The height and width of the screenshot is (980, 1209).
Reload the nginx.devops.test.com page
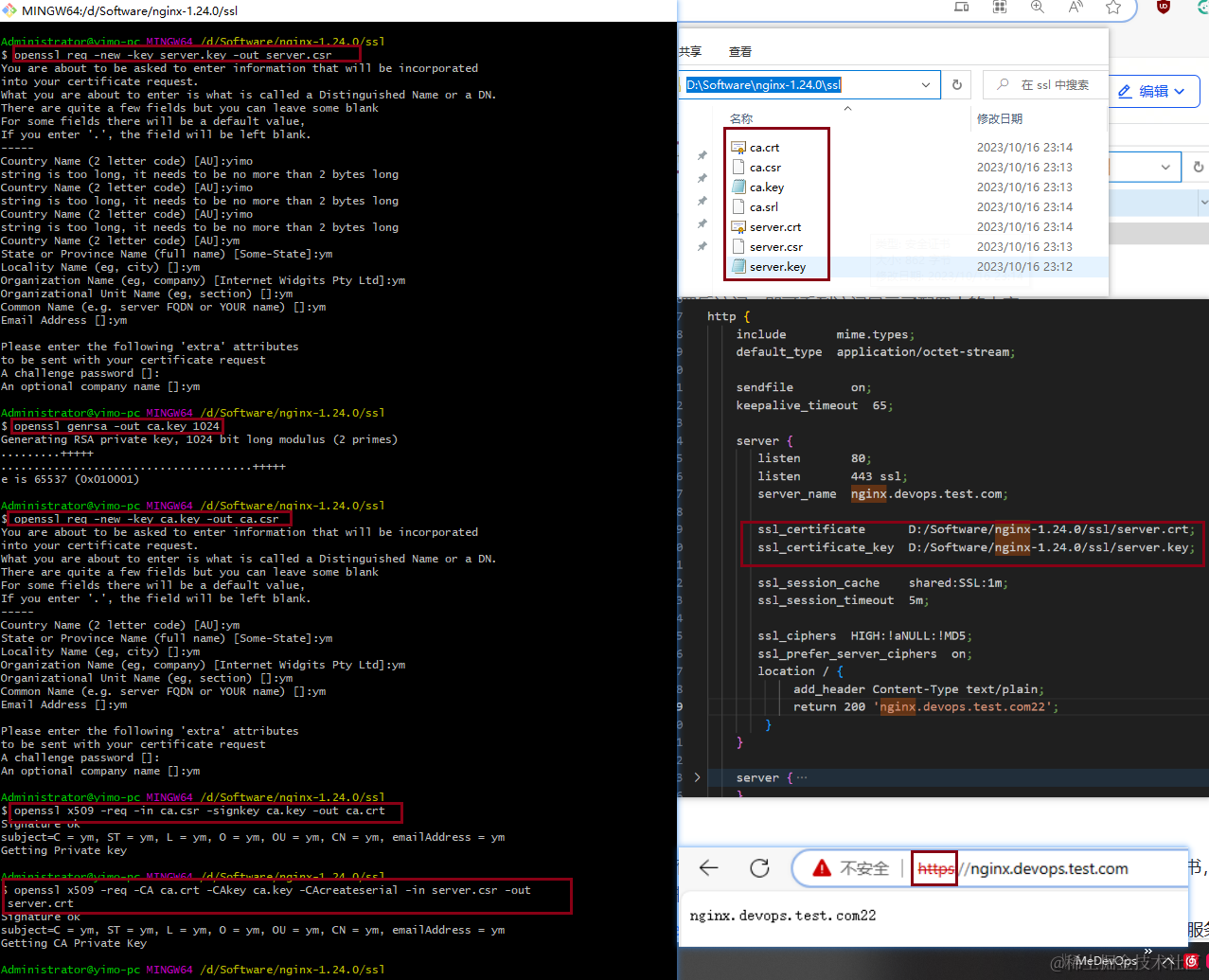coord(759,868)
